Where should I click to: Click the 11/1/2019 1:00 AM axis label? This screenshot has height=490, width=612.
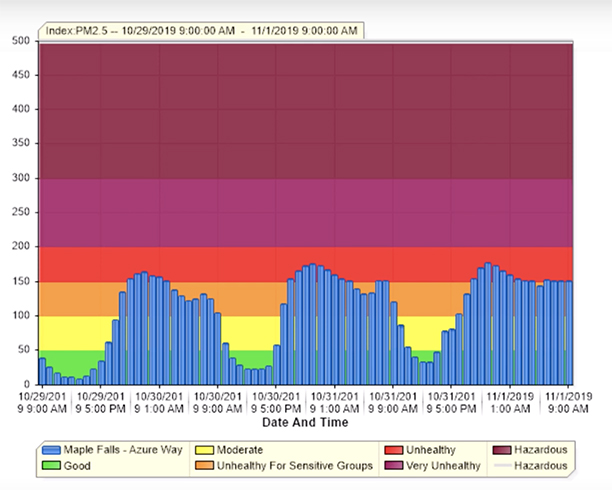[x=510, y=401]
